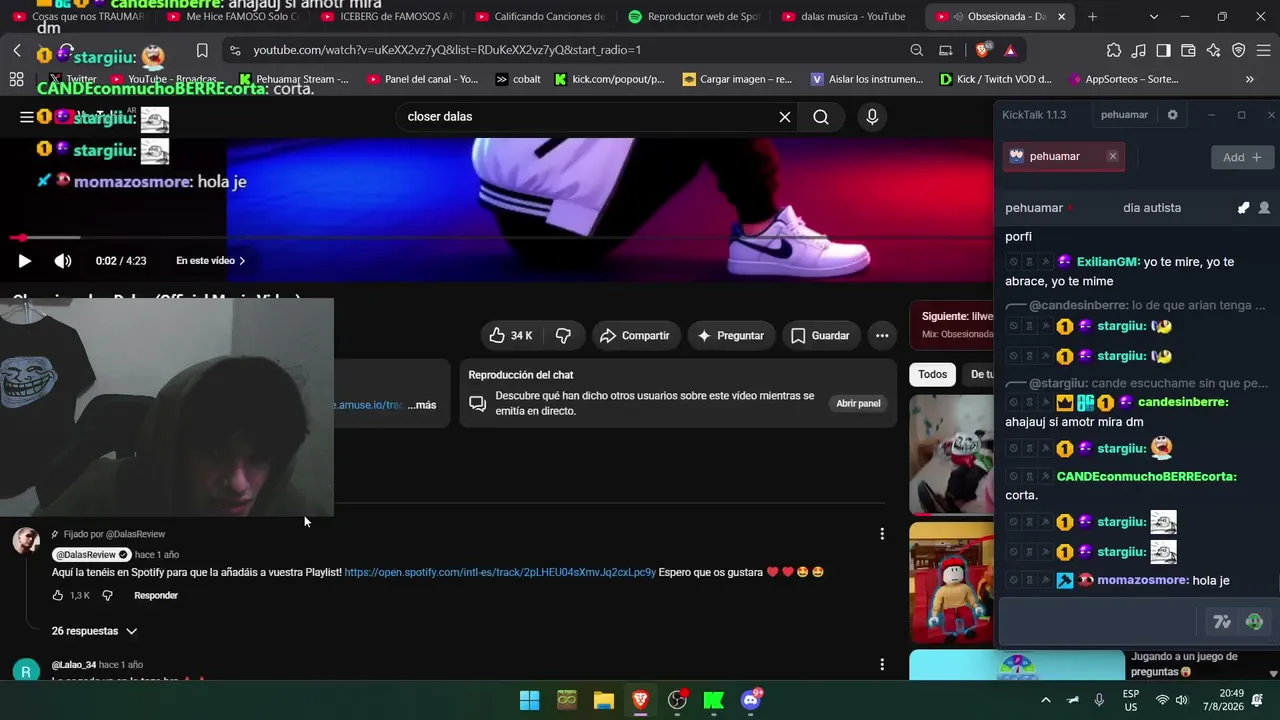Screen dimensions: 1280x720
Task: Click the Preguntar button
Action: 730,336
